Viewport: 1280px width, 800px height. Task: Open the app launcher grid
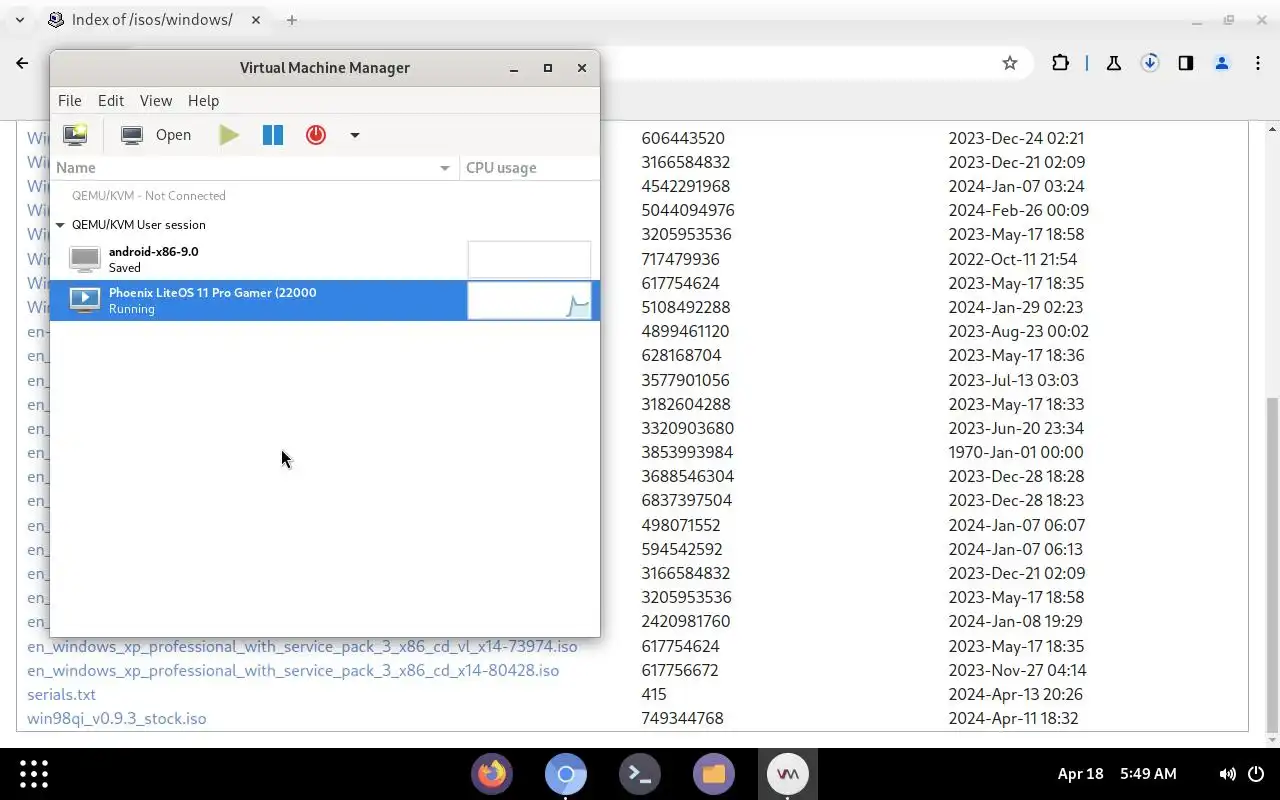(x=34, y=774)
